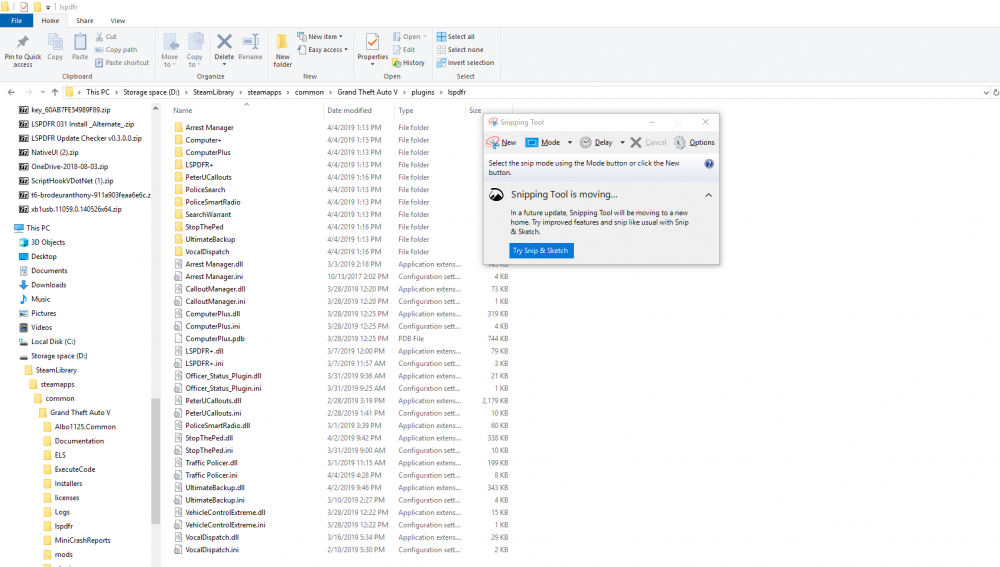This screenshot has width=1000, height=567.
Task: Open the File menu
Action: tap(17, 20)
